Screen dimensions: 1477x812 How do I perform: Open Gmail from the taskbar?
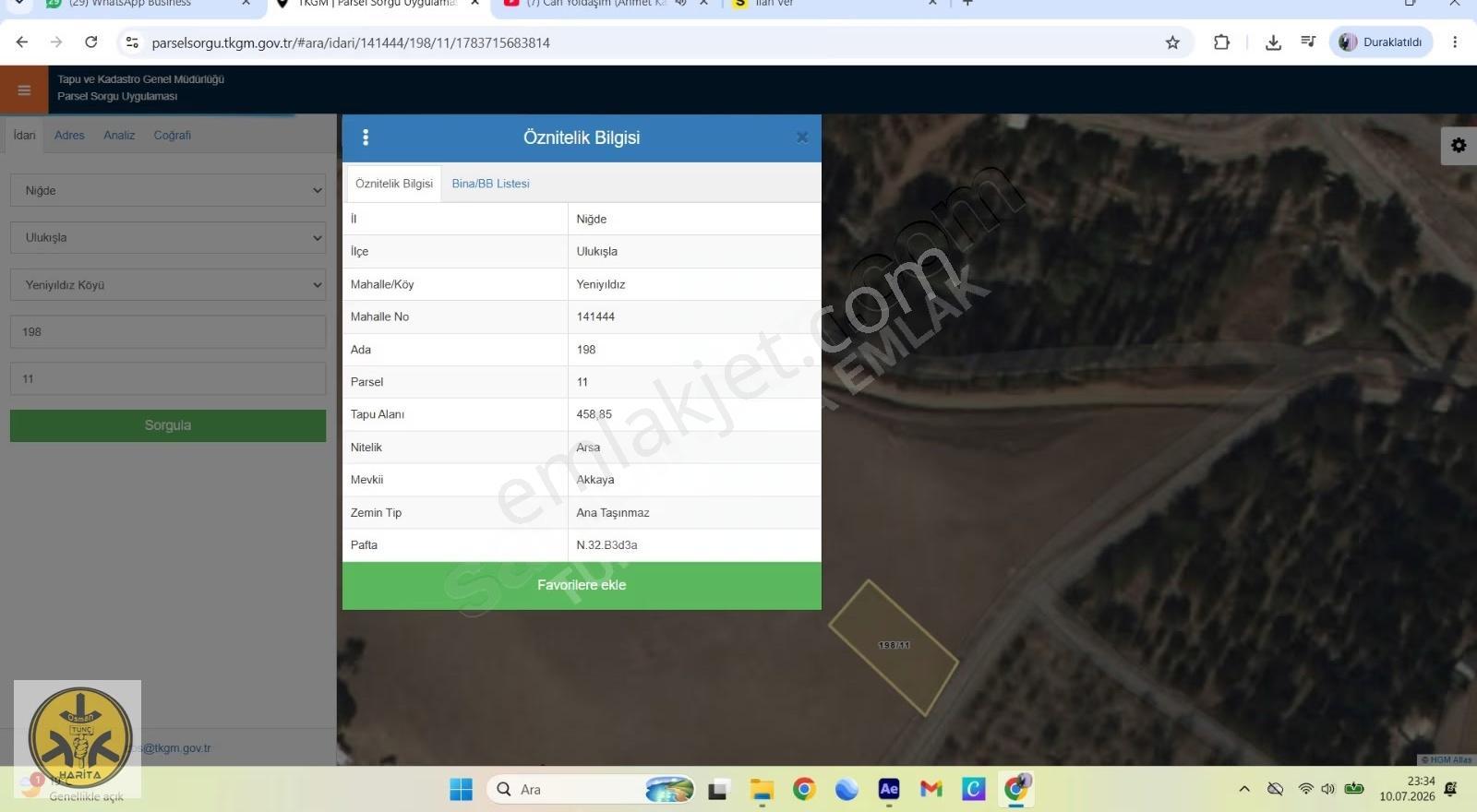click(x=931, y=789)
